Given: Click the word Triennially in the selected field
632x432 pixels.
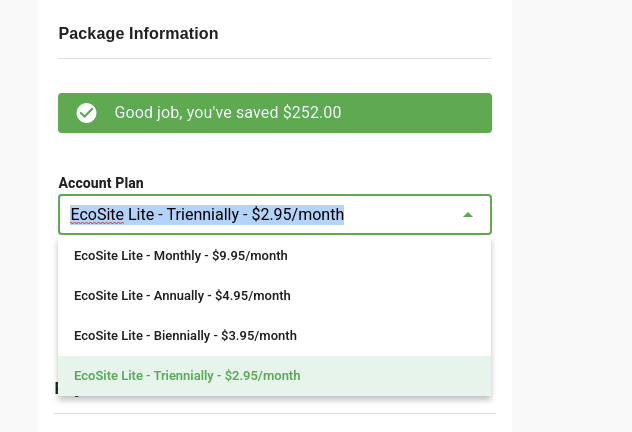Looking at the screenshot, I should coord(203,214).
